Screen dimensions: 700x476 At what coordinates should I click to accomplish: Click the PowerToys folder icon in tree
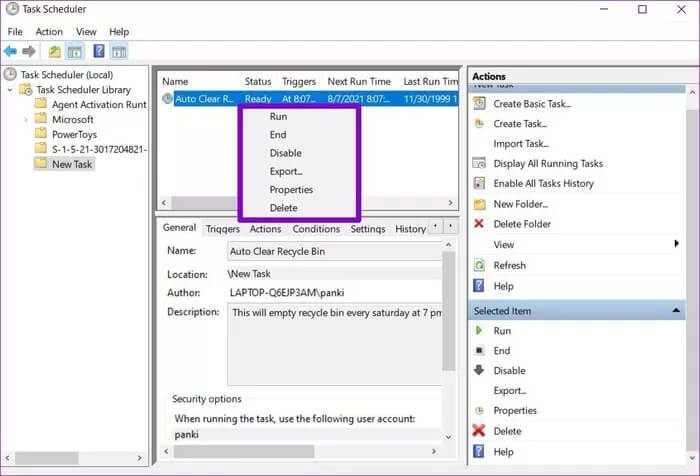pos(41,134)
